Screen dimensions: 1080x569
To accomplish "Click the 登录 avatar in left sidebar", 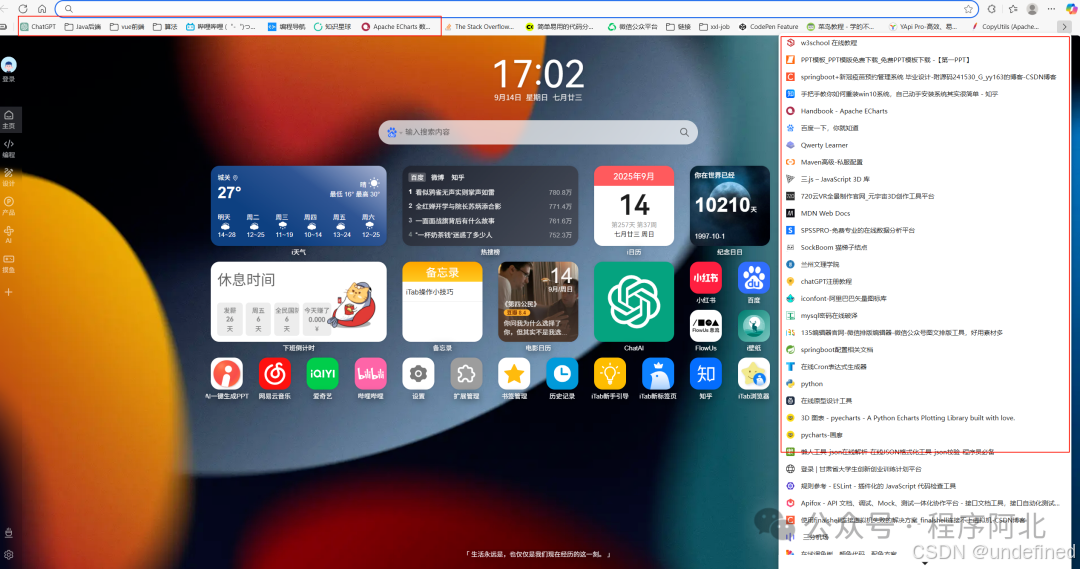I will [9, 65].
